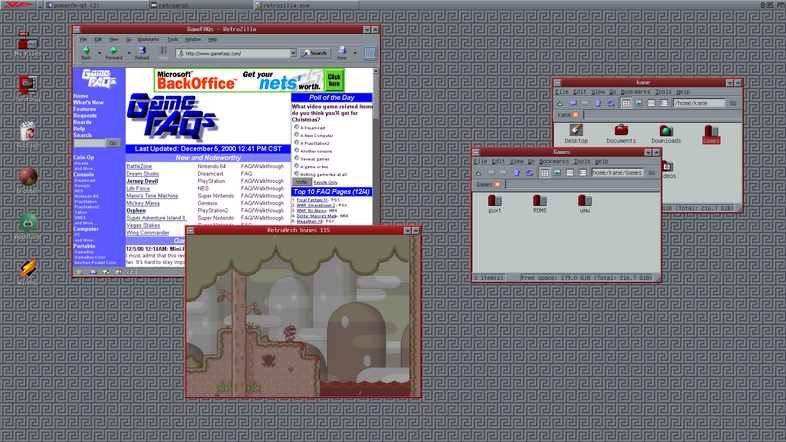This screenshot has height=442, width=786.
Task: Reload folder view in Games window
Action: 529,173
